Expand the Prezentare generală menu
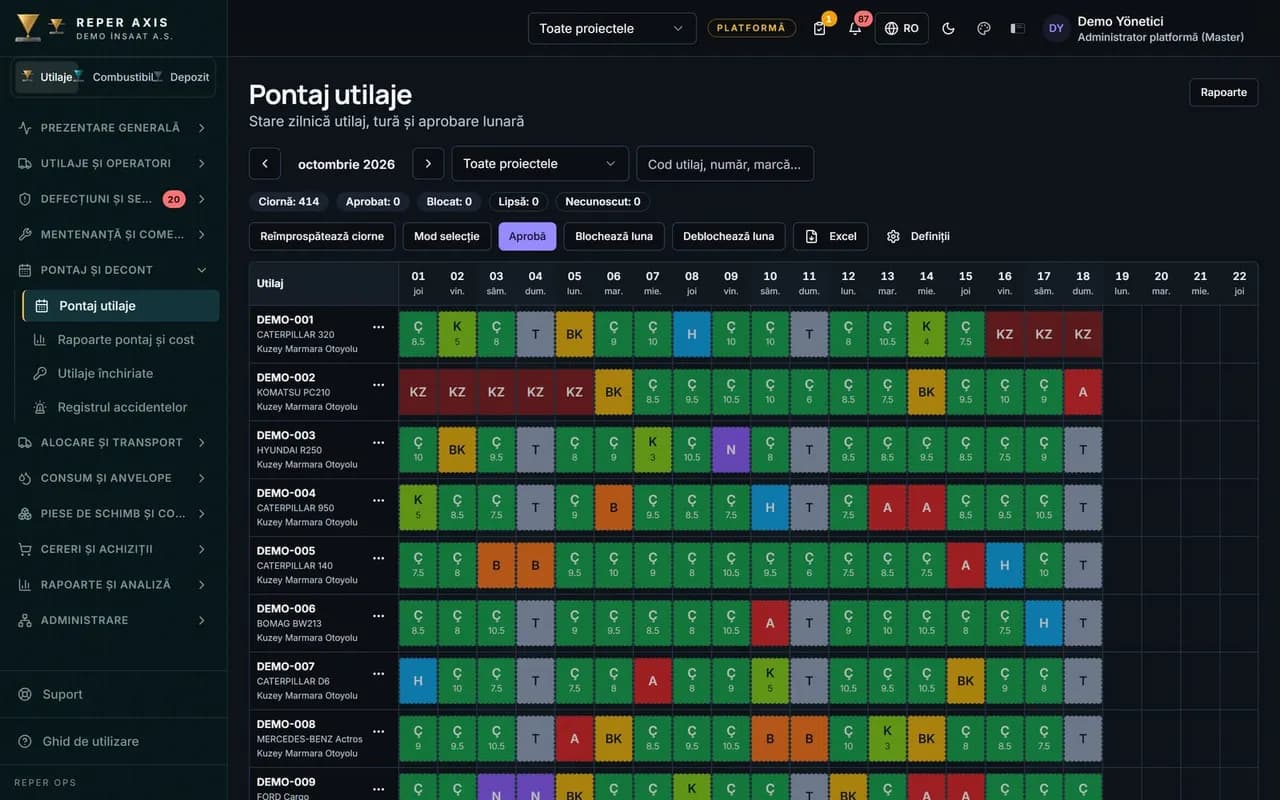The width and height of the screenshot is (1280, 800). 113,128
